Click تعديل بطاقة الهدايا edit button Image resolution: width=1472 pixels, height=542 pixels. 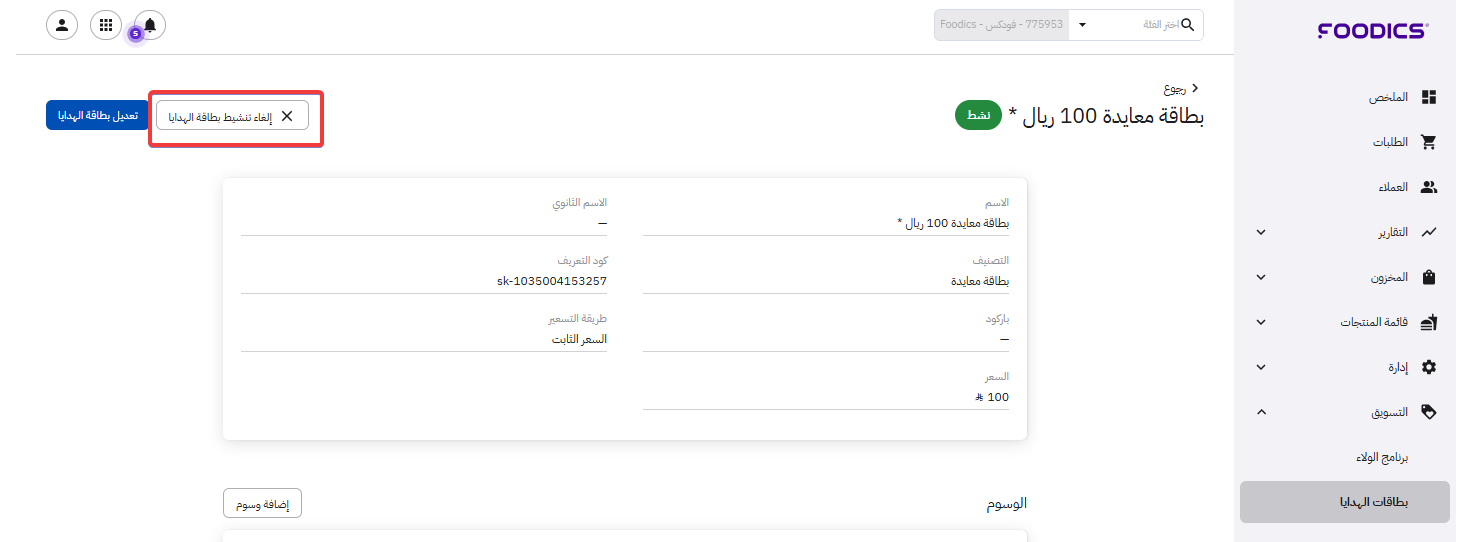[91, 115]
